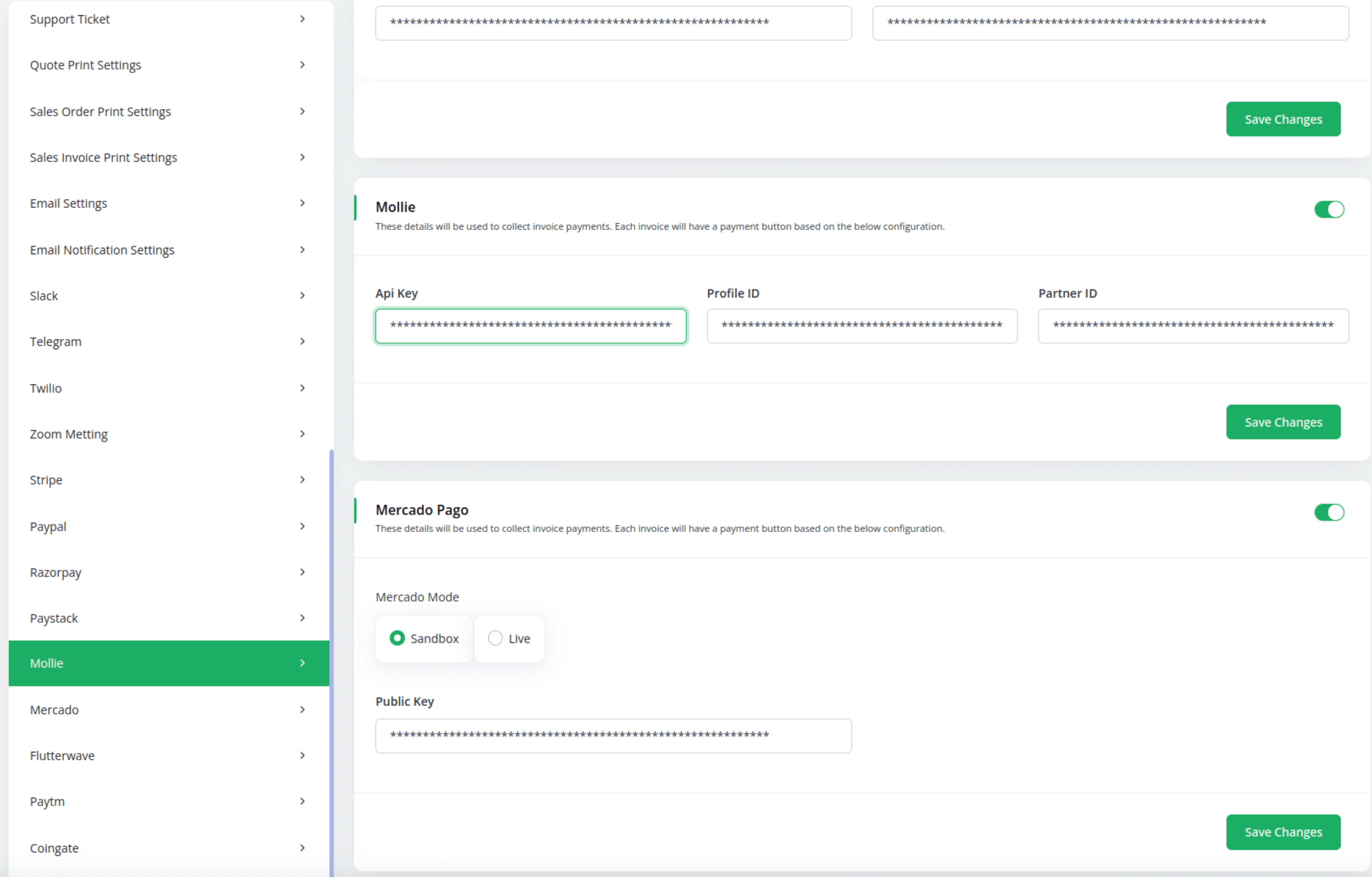The height and width of the screenshot is (877, 1372).
Task: Expand Email Notification Settings chevron
Action: [x=303, y=250]
